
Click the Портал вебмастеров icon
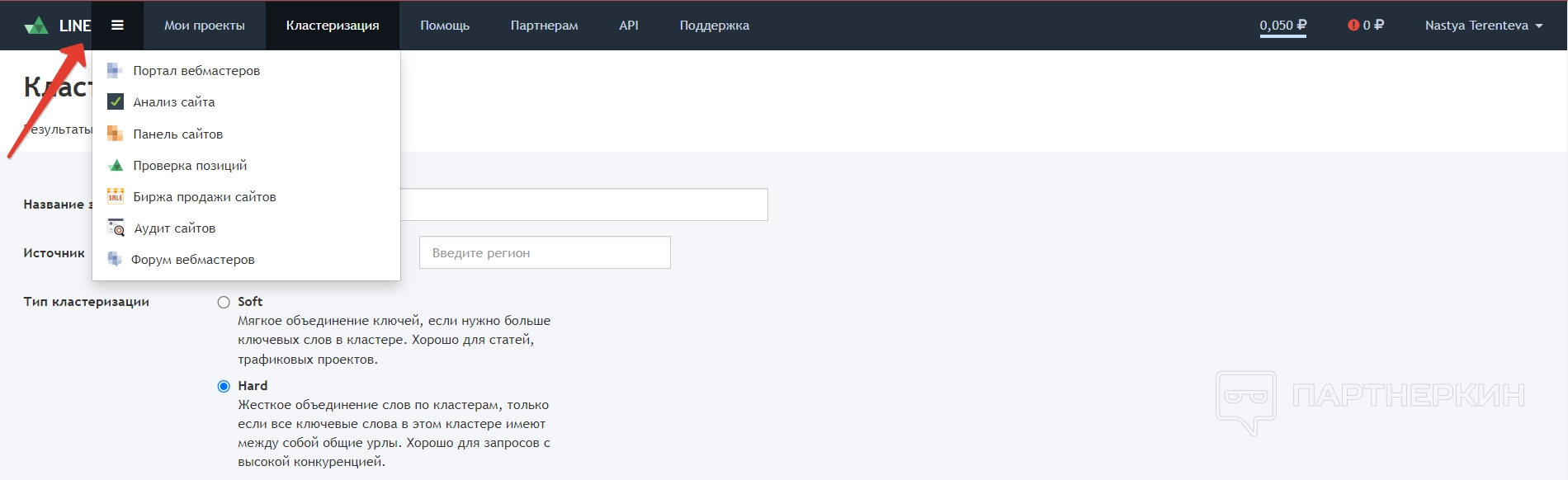(x=115, y=71)
